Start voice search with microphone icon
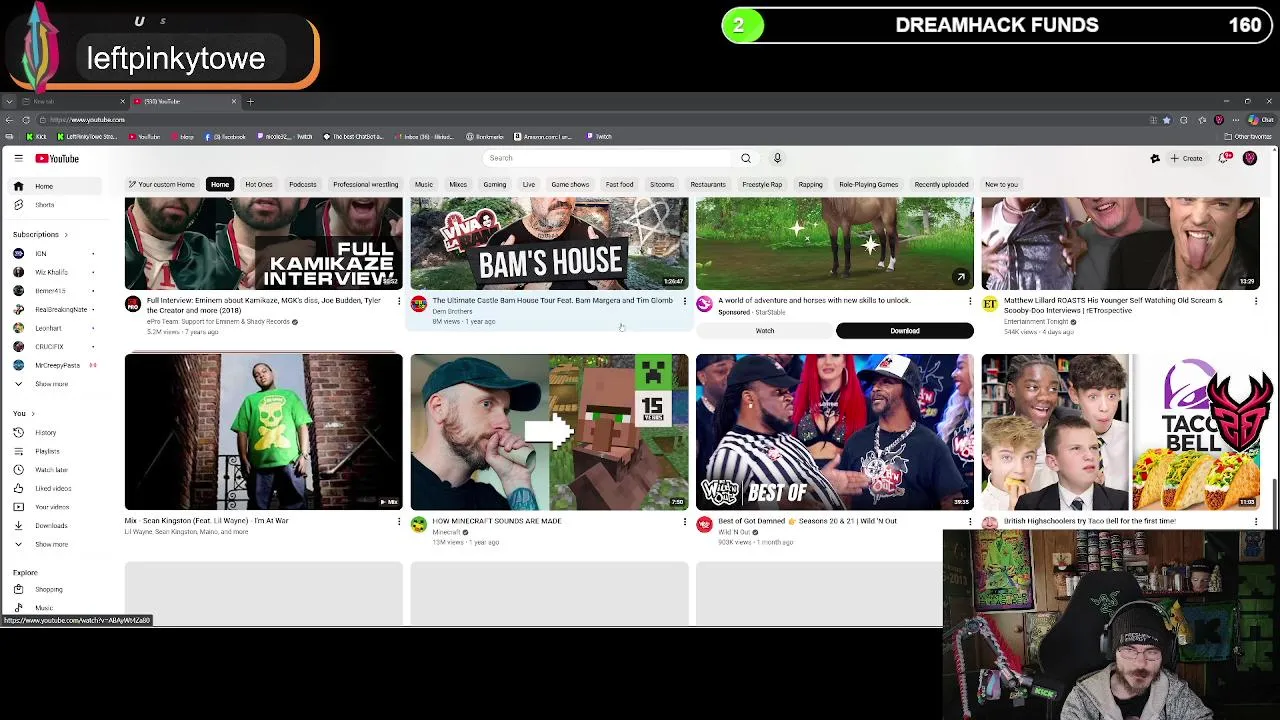Image resolution: width=1280 pixels, height=720 pixels. pyautogui.click(x=777, y=158)
